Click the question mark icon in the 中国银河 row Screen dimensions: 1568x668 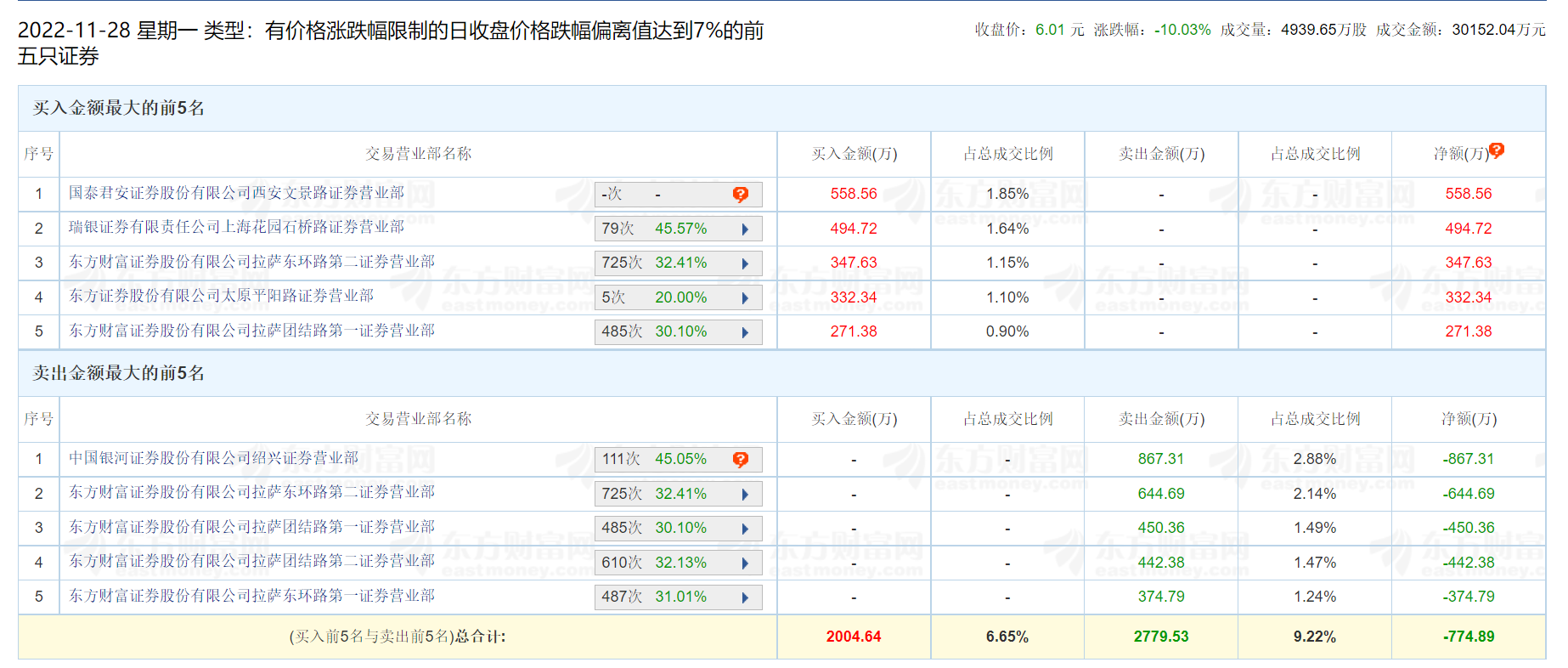point(740,460)
